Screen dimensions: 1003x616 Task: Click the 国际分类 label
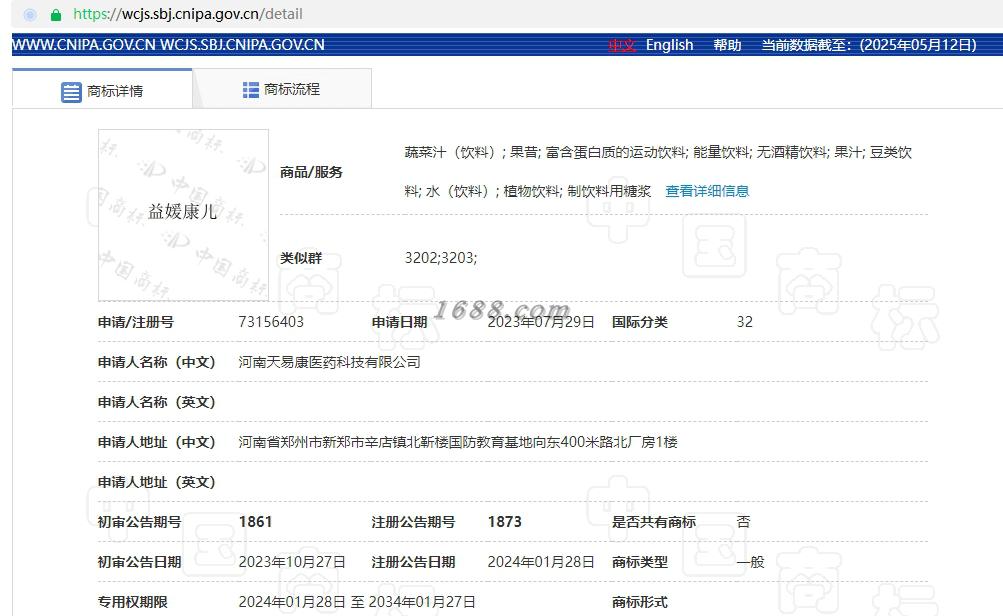click(640, 322)
